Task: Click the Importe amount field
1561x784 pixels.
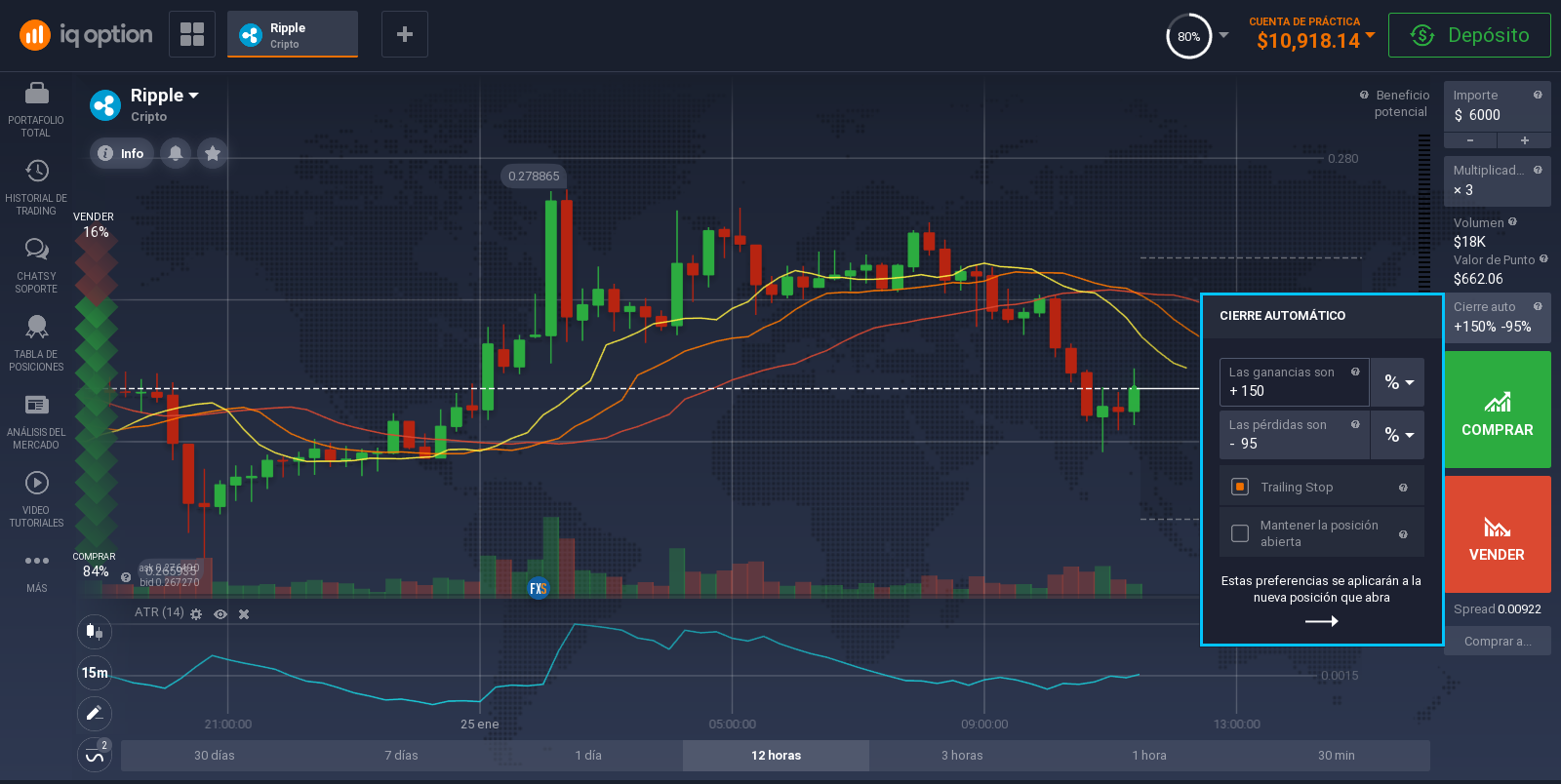Action: click(x=1498, y=106)
